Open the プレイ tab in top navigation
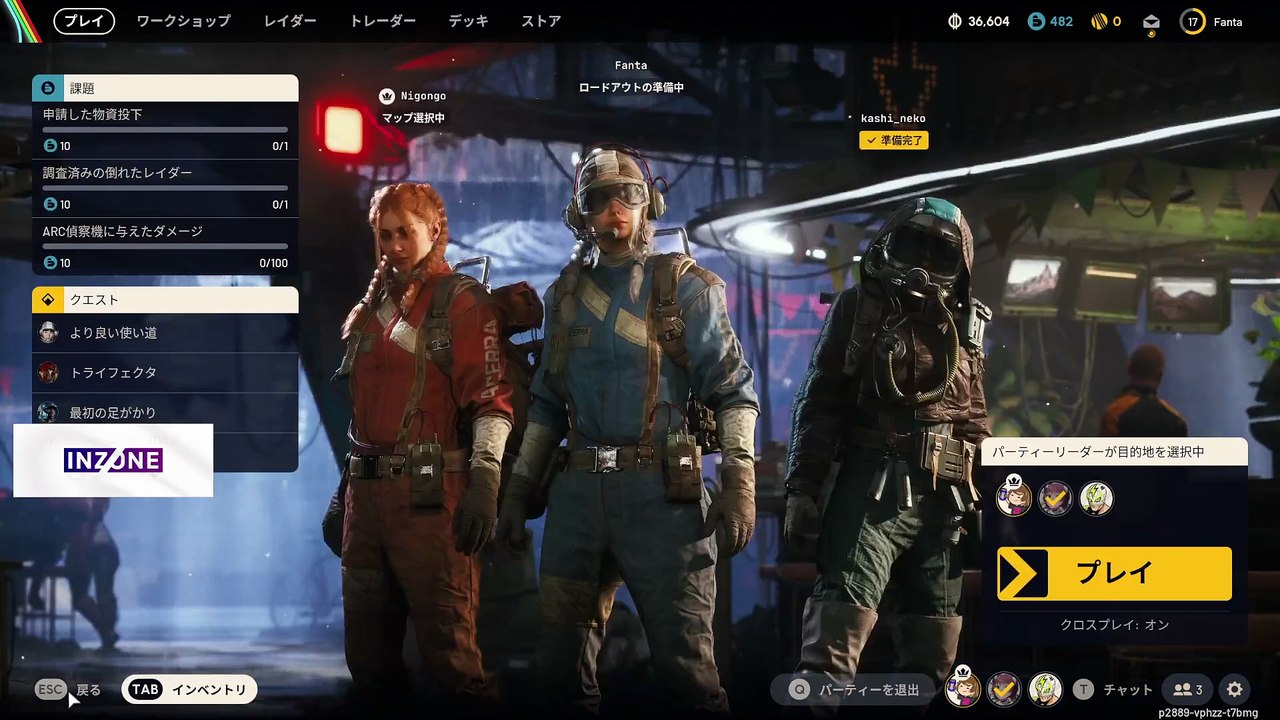The width and height of the screenshot is (1280, 720). click(x=84, y=21)
